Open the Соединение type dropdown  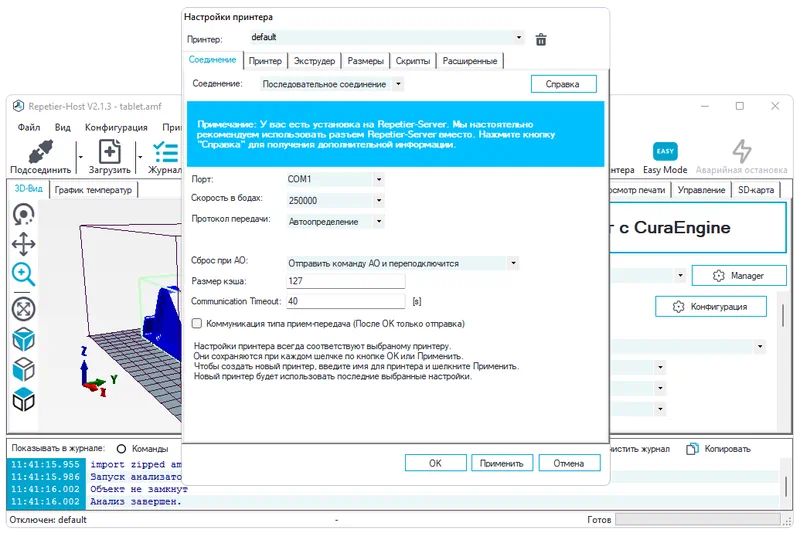point(332,84)
